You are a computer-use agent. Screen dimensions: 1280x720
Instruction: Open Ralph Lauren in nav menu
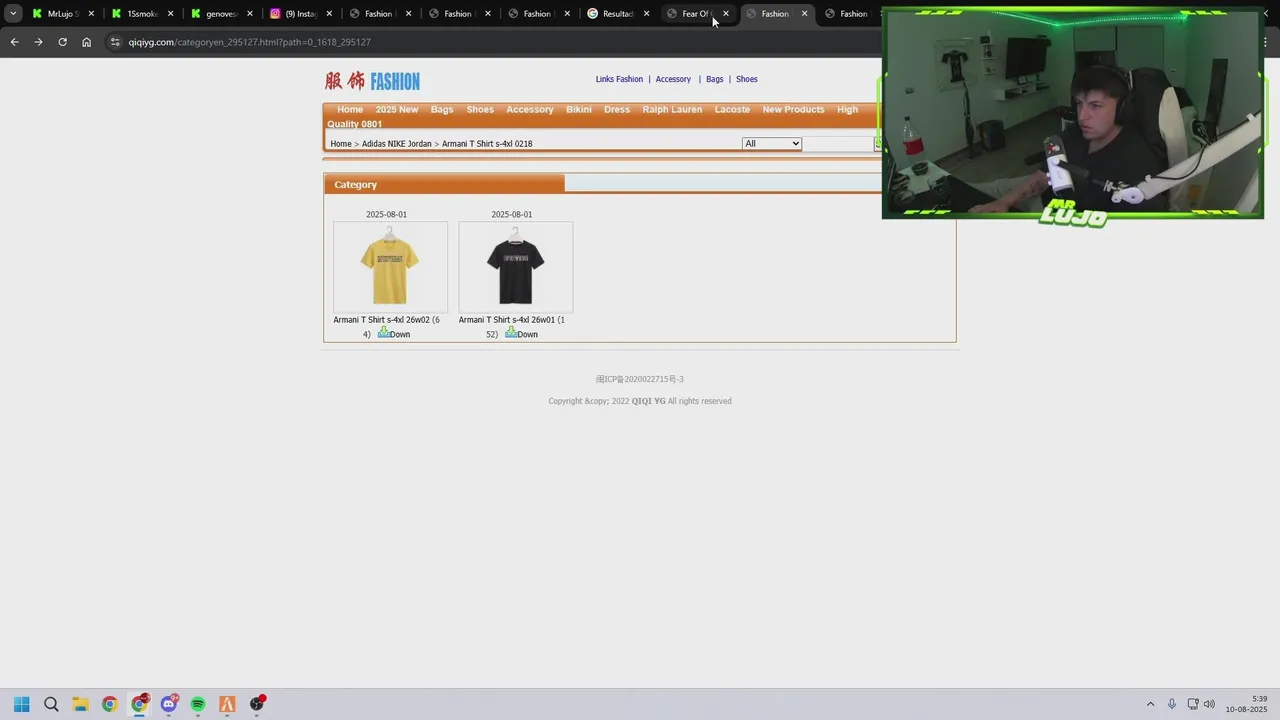point(672,110)
